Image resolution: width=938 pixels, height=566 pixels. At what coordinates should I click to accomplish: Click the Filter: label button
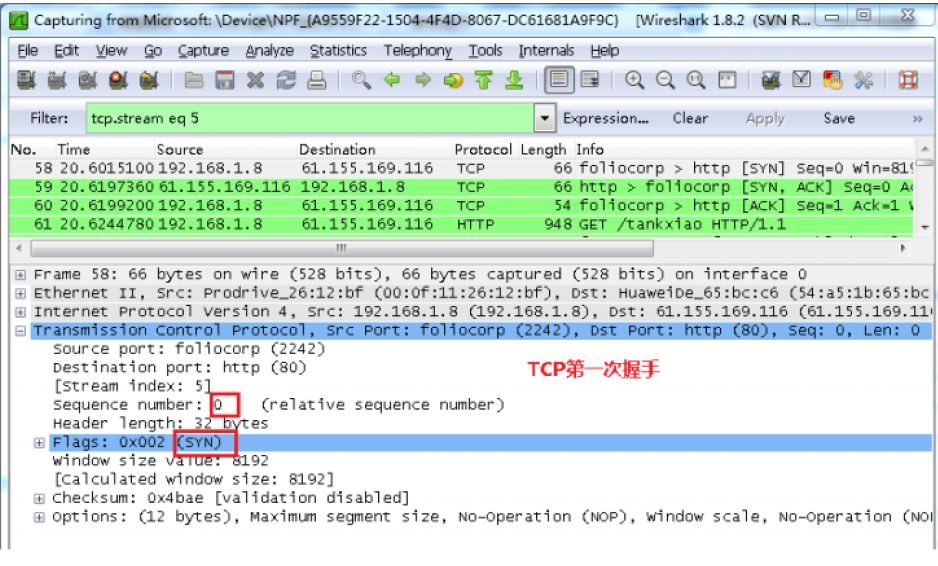tap(49, 118)
